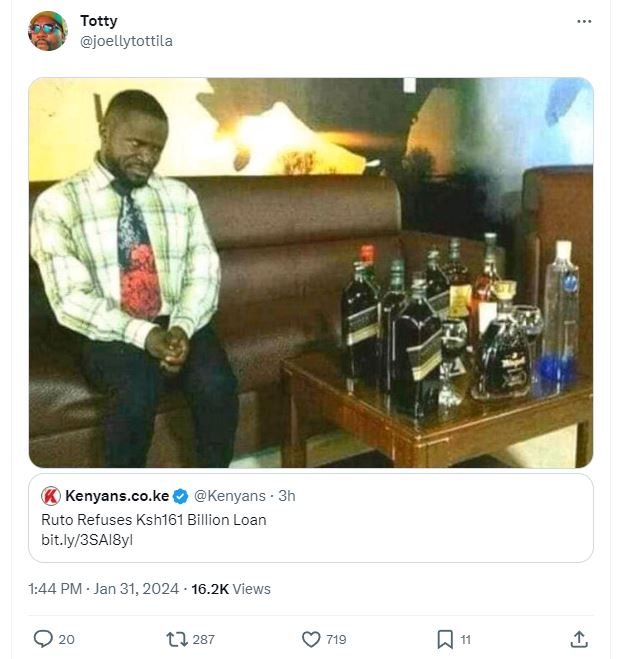Click the reply speech bubble icon
Image resolution: width=619 pixels, height=659 pixels.
pos(43,638)
